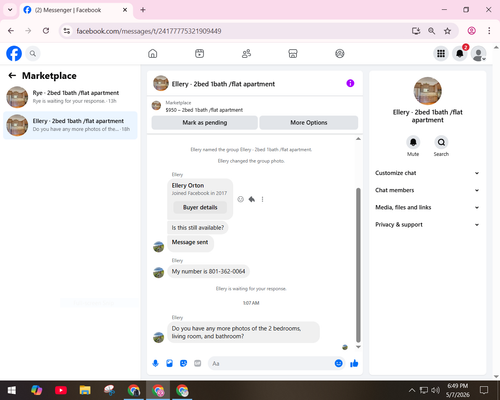500x400 pixels.
Task: Show hidden system tray icons
Action: (x=412, y=390)
